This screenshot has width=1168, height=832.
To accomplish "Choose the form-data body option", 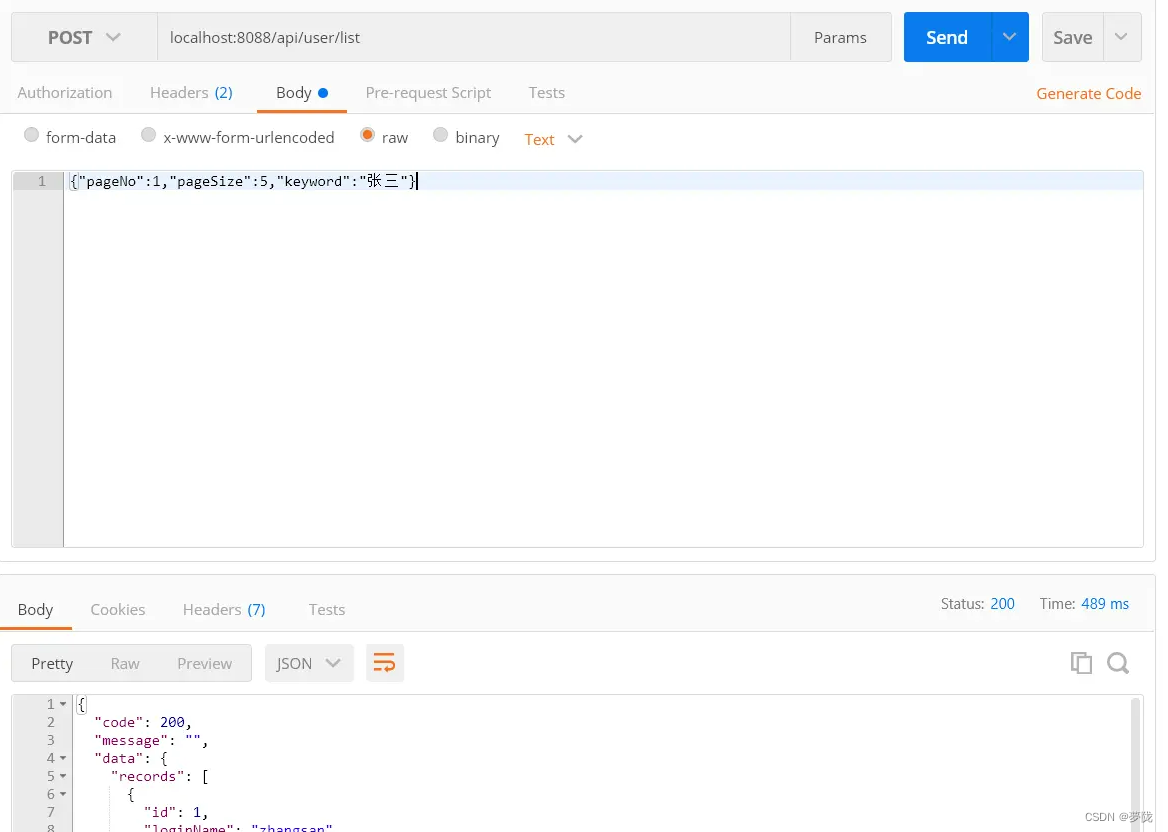I will click(x=31, y=136).
